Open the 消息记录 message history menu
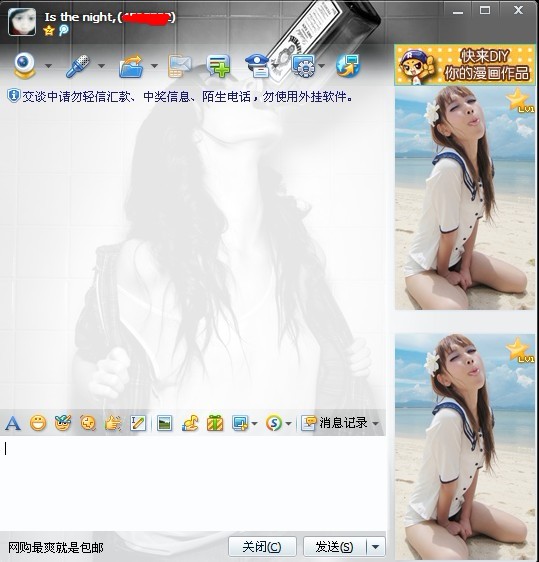The height and width of the screenshot is (562, 539). [x=339, y=423]
